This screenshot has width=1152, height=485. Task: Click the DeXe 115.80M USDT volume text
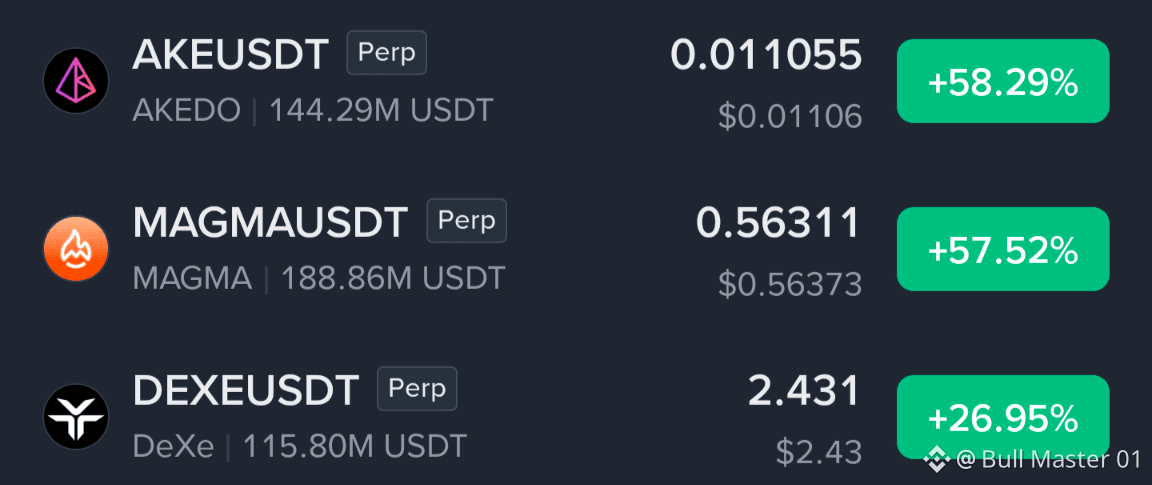300,446
